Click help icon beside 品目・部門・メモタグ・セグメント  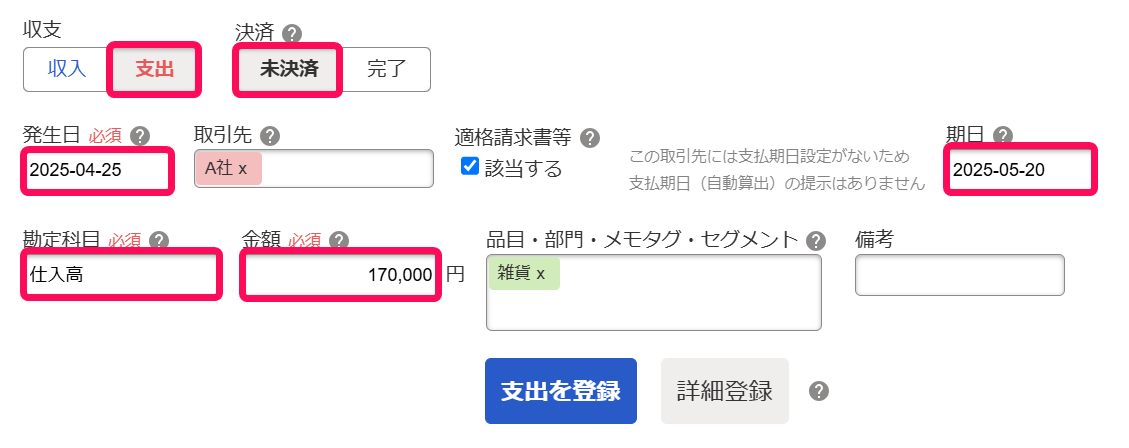coord(816,240)
